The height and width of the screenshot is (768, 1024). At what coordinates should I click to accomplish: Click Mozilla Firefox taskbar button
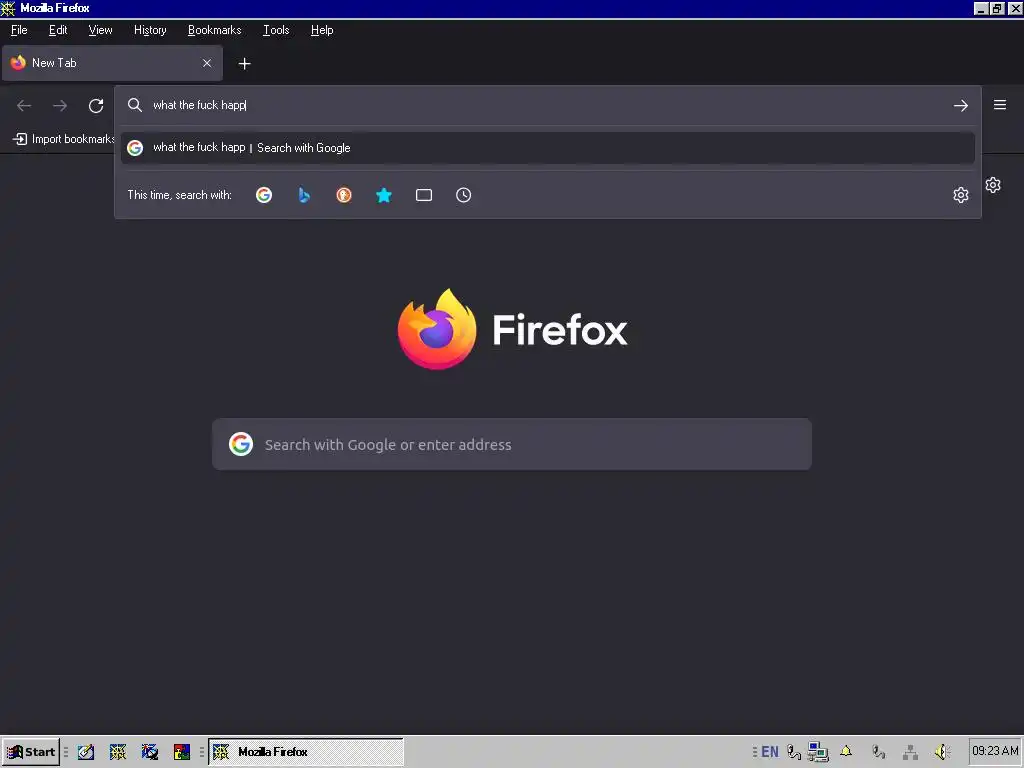306,752
